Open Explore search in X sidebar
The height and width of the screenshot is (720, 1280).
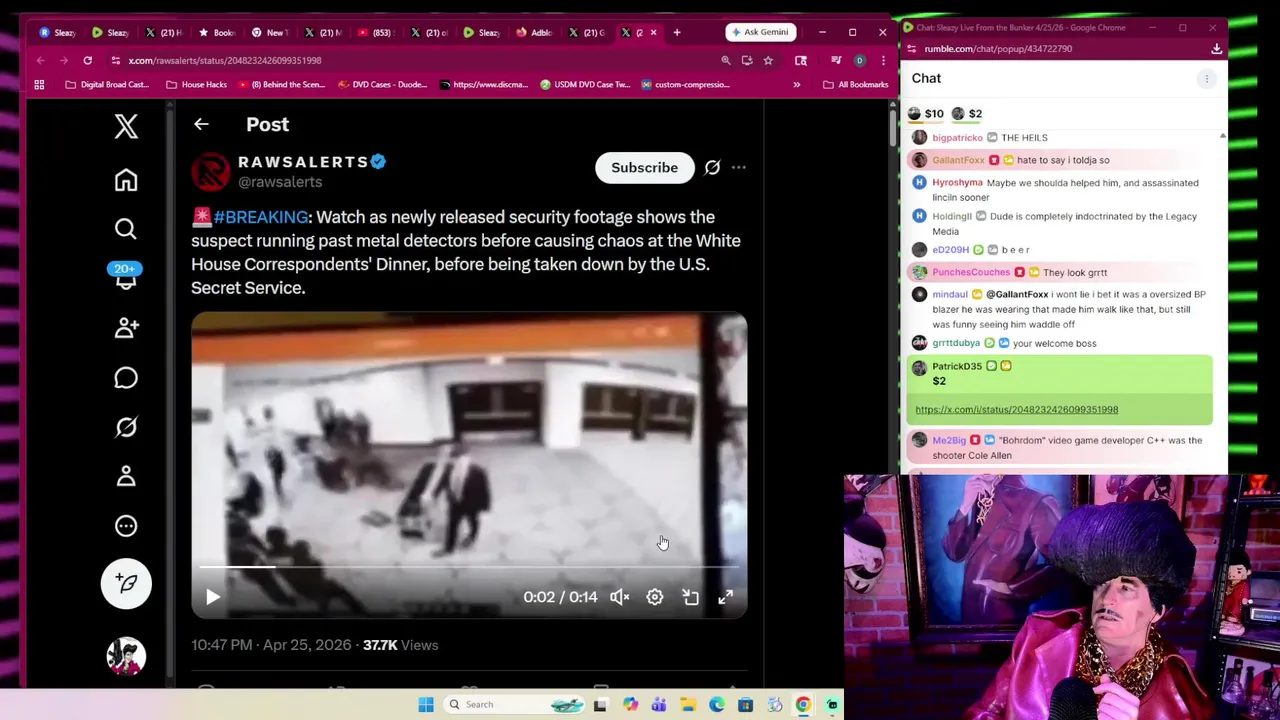[126, 229]
